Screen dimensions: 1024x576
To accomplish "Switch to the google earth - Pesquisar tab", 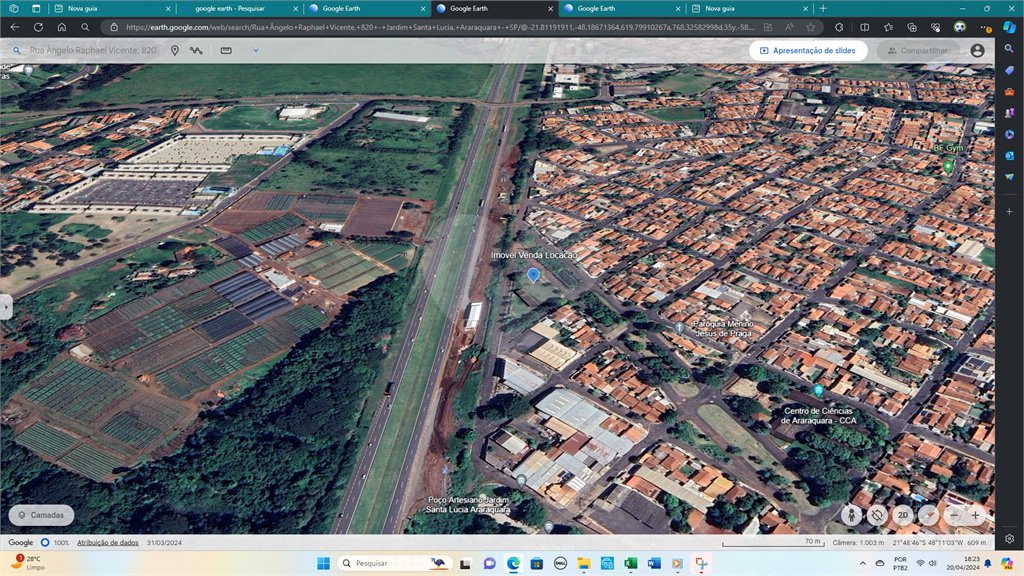I will (238, 8).
